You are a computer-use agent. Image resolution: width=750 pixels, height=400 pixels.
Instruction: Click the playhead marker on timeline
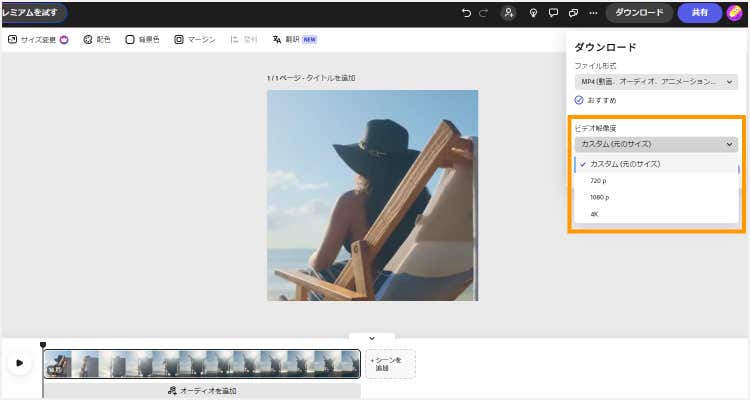pos(43,344)
